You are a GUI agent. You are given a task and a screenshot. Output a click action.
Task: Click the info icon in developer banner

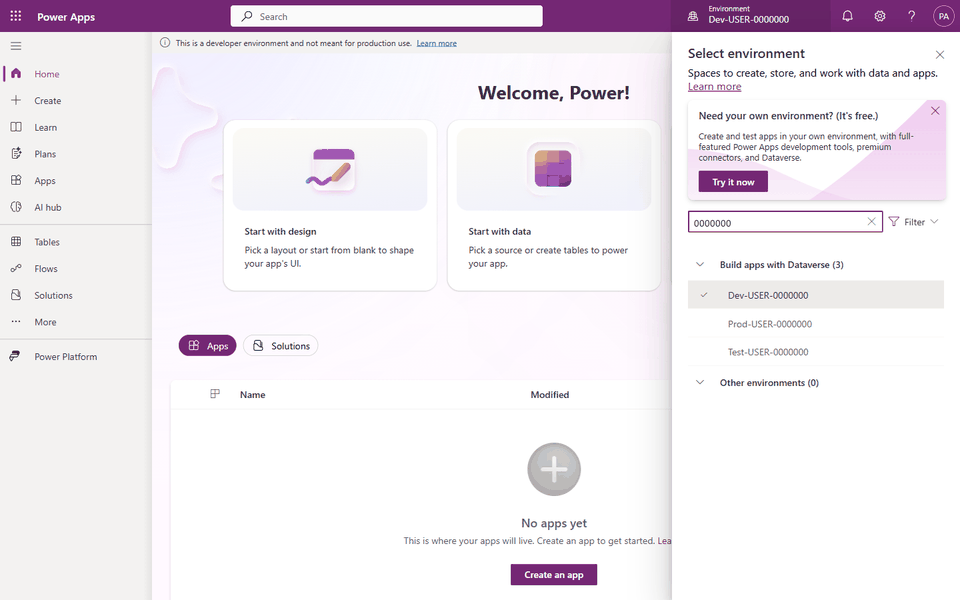(x=165, y=43)
